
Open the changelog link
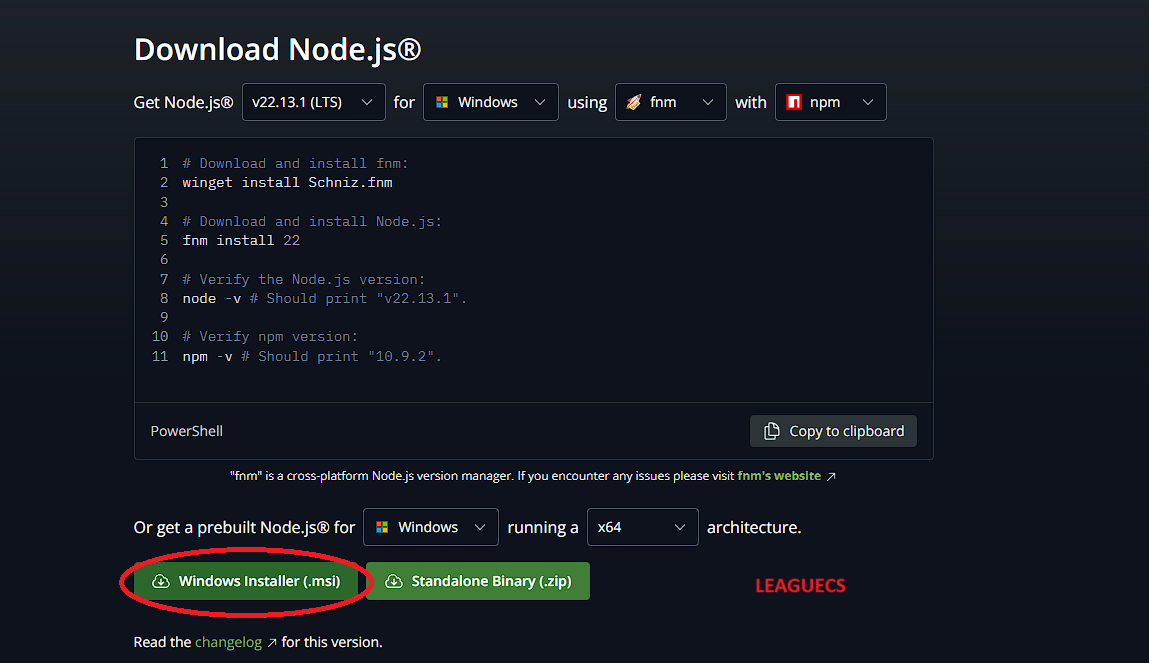click(x=228, y=642)
